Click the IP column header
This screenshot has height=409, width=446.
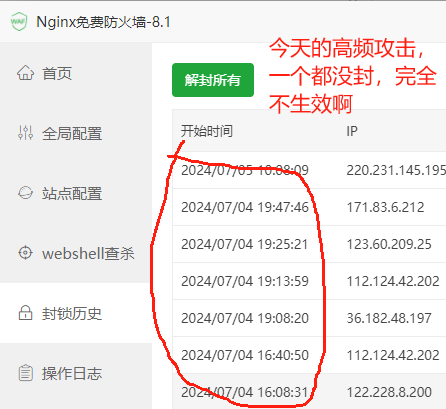point(352,131)
